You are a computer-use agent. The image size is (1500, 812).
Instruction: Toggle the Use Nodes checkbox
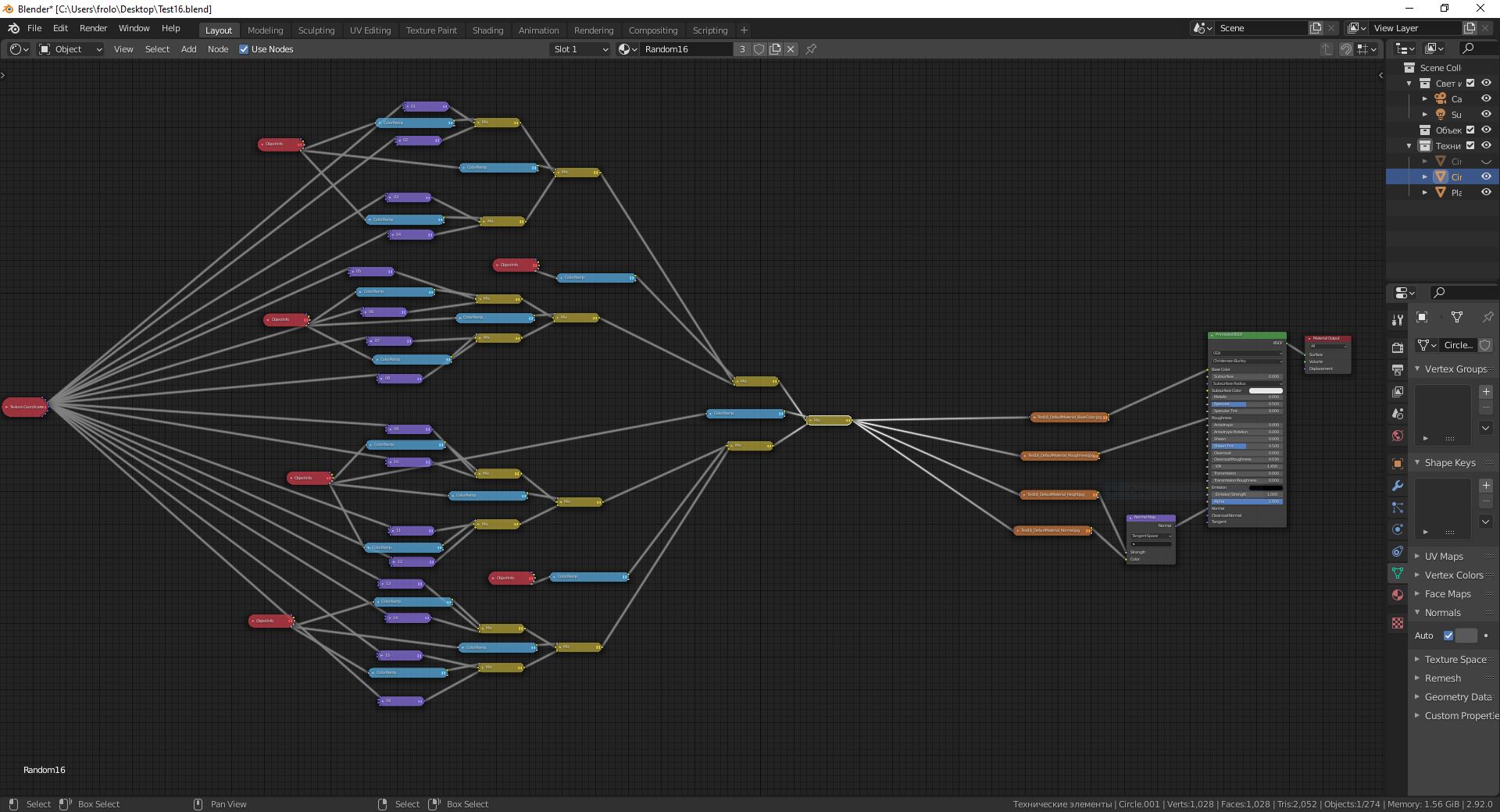244,49
